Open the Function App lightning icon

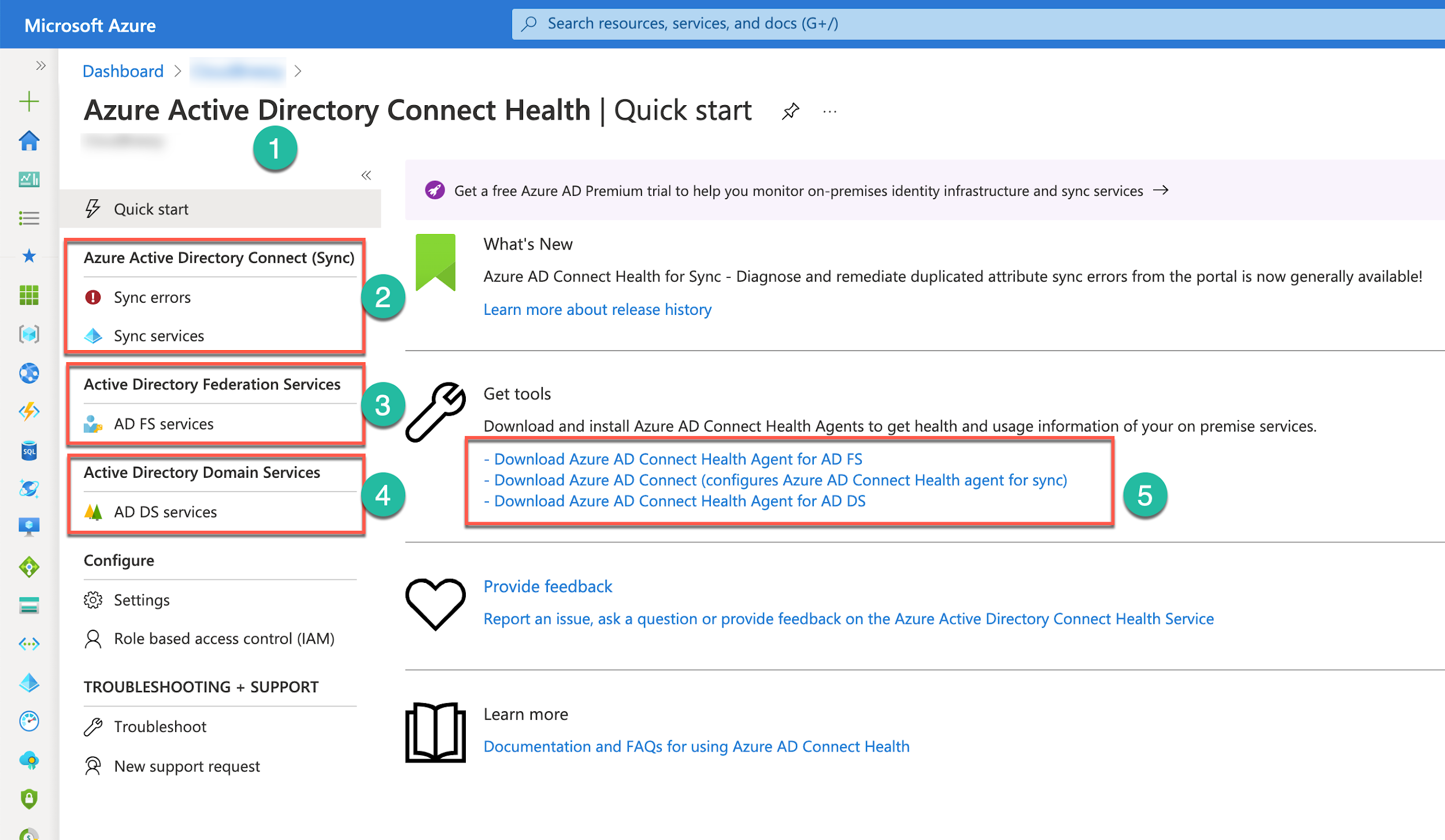tap(29, 411)
